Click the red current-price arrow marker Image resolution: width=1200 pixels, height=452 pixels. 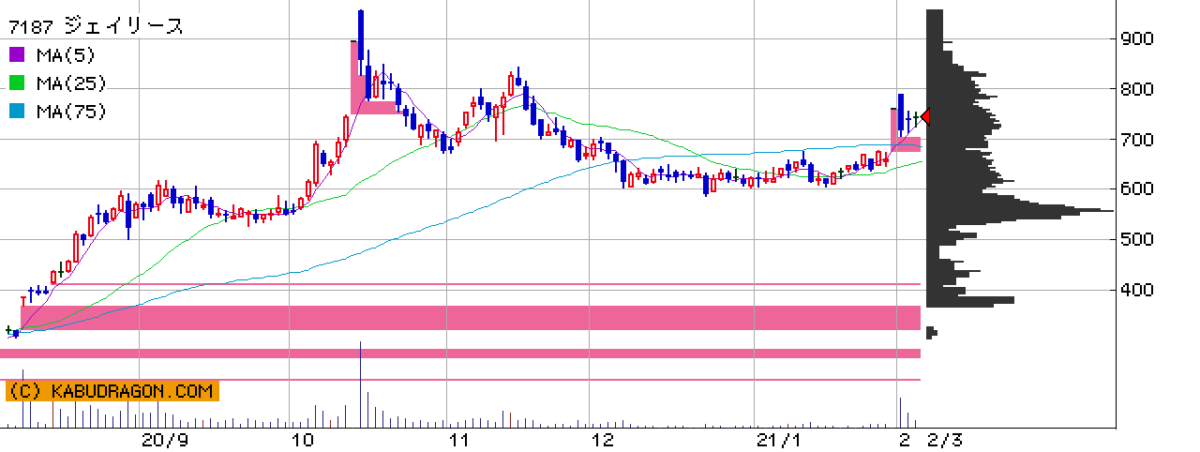(x=926, y=118)
